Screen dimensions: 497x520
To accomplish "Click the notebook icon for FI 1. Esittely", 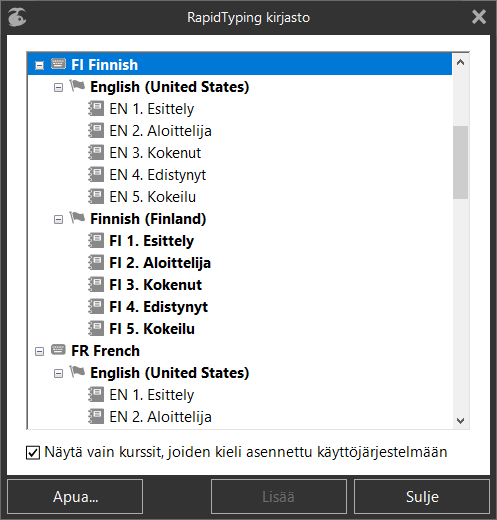I will pyautogui.click(x=96, y=240).
